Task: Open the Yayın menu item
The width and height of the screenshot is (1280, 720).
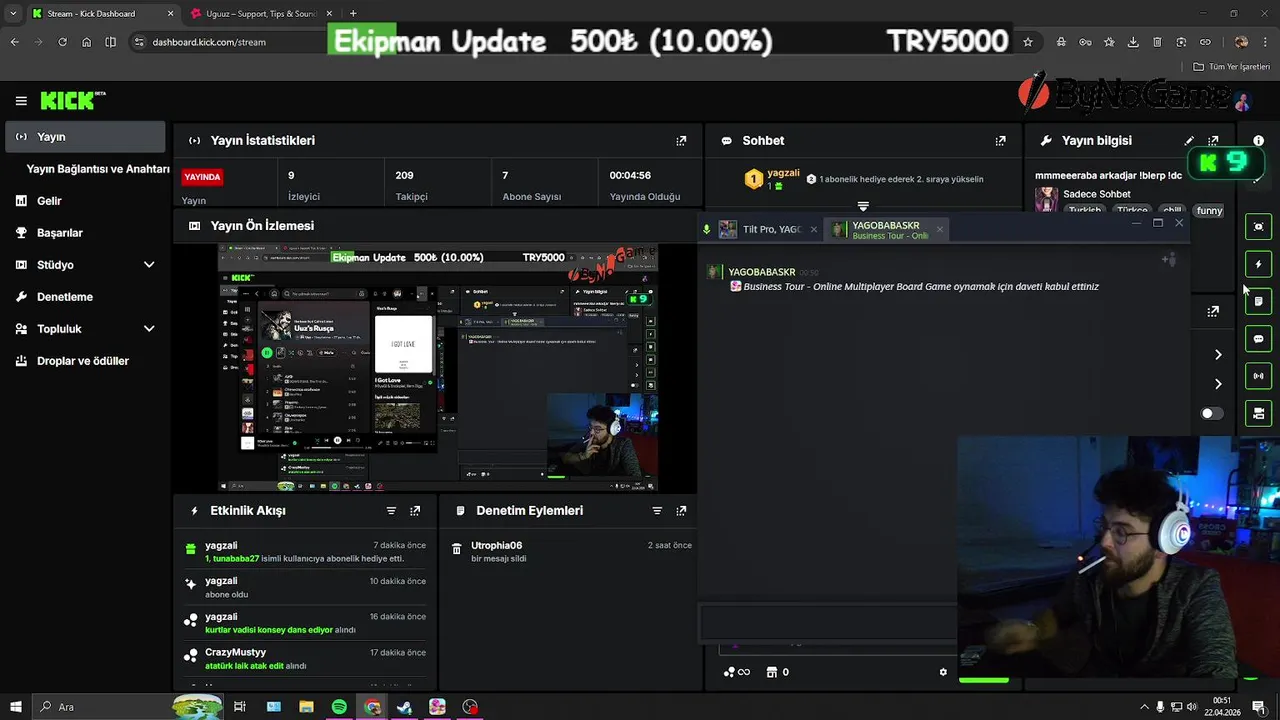Action: click(85, 137)
